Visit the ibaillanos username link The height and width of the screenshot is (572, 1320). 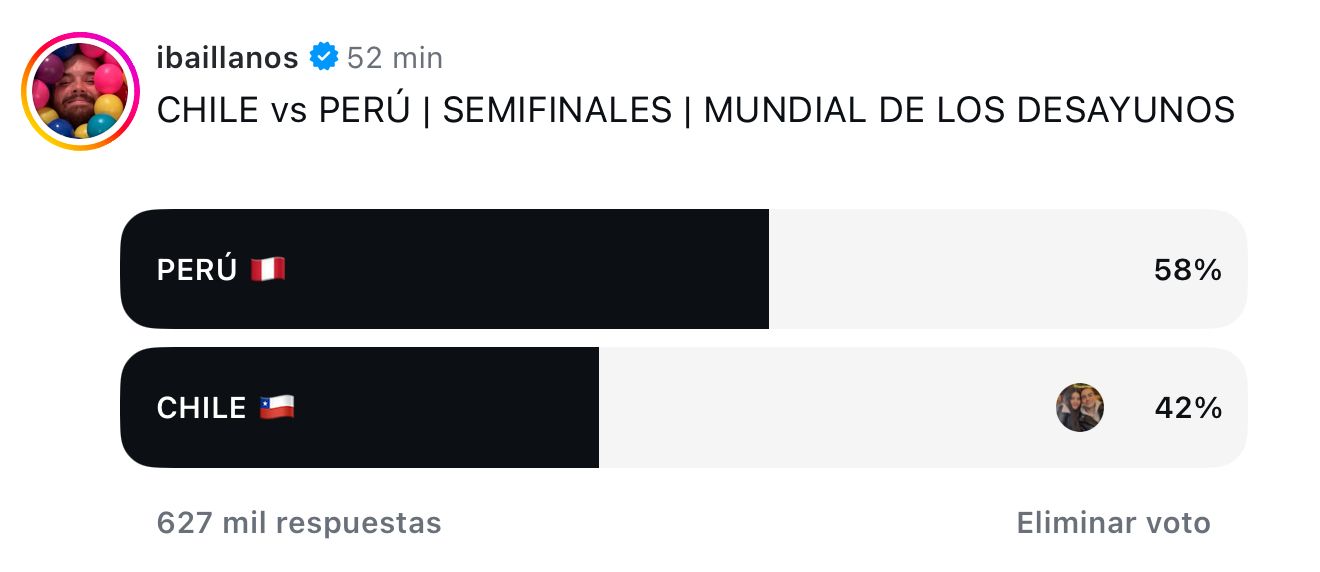tap(227, 58)
